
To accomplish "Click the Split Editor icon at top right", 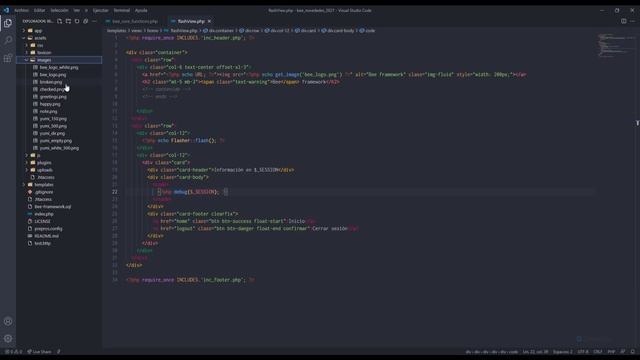I will tap(624, 21).
